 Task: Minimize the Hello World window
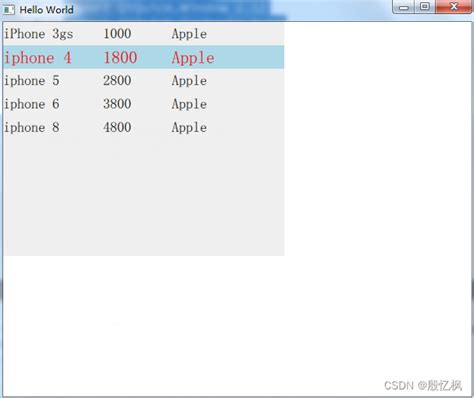404,7
